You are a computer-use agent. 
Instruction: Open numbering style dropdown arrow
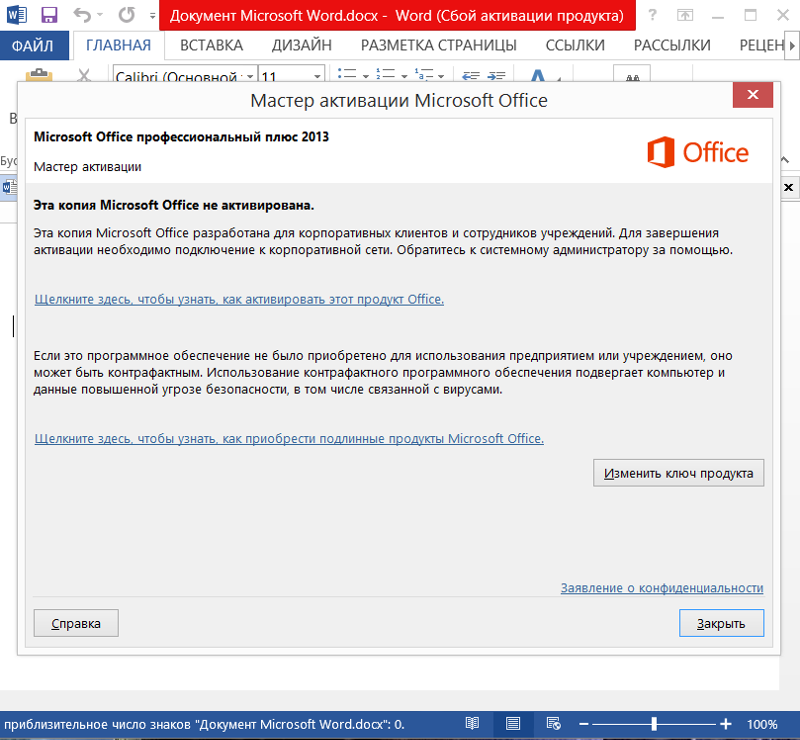(x=404, y=76)
